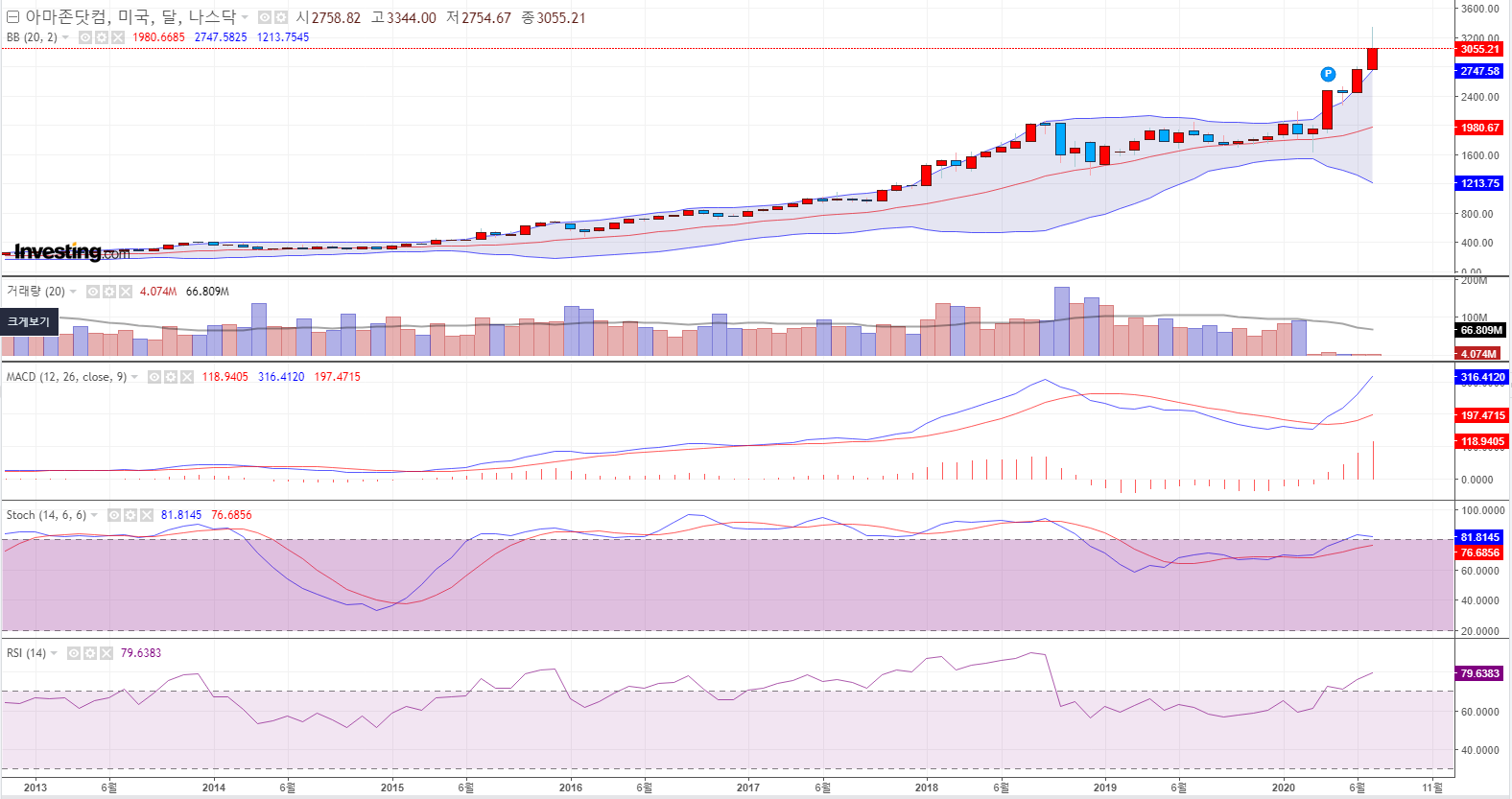Open dropdown next to the Amazon symbol title
1512x799 pixels.
(x=245, y=17)
